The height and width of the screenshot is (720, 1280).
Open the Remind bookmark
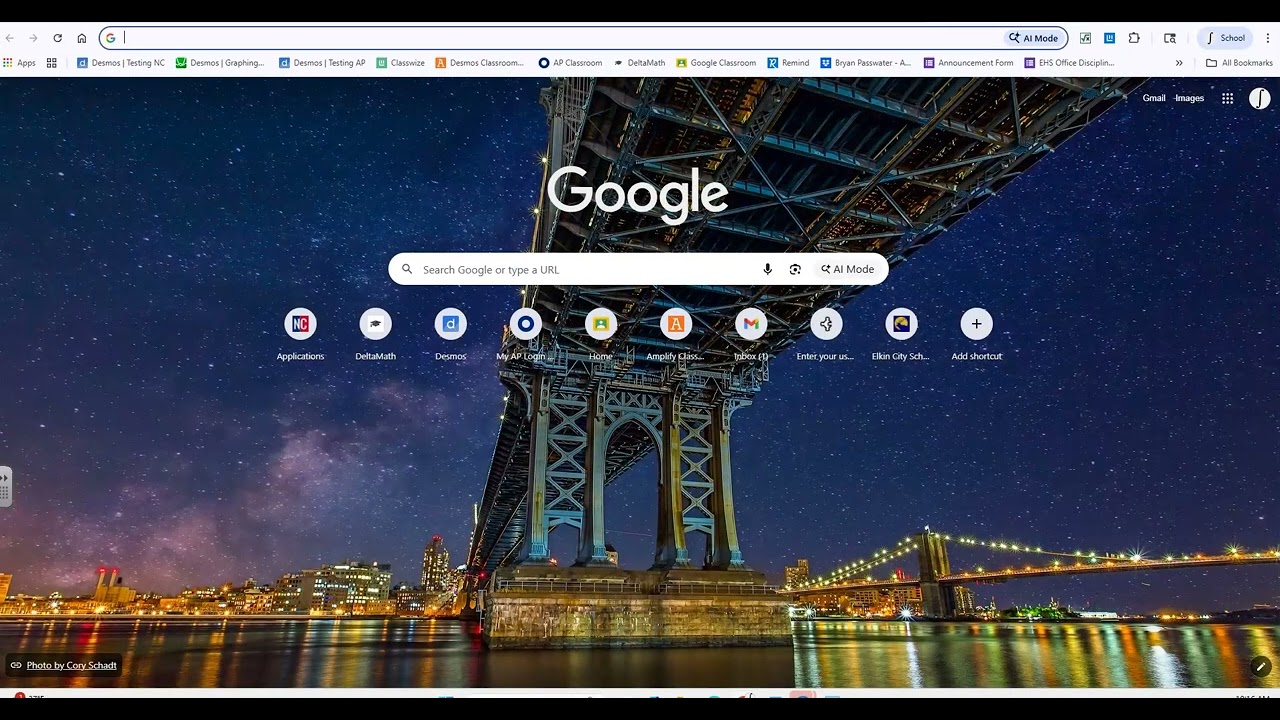coord(788,63)
